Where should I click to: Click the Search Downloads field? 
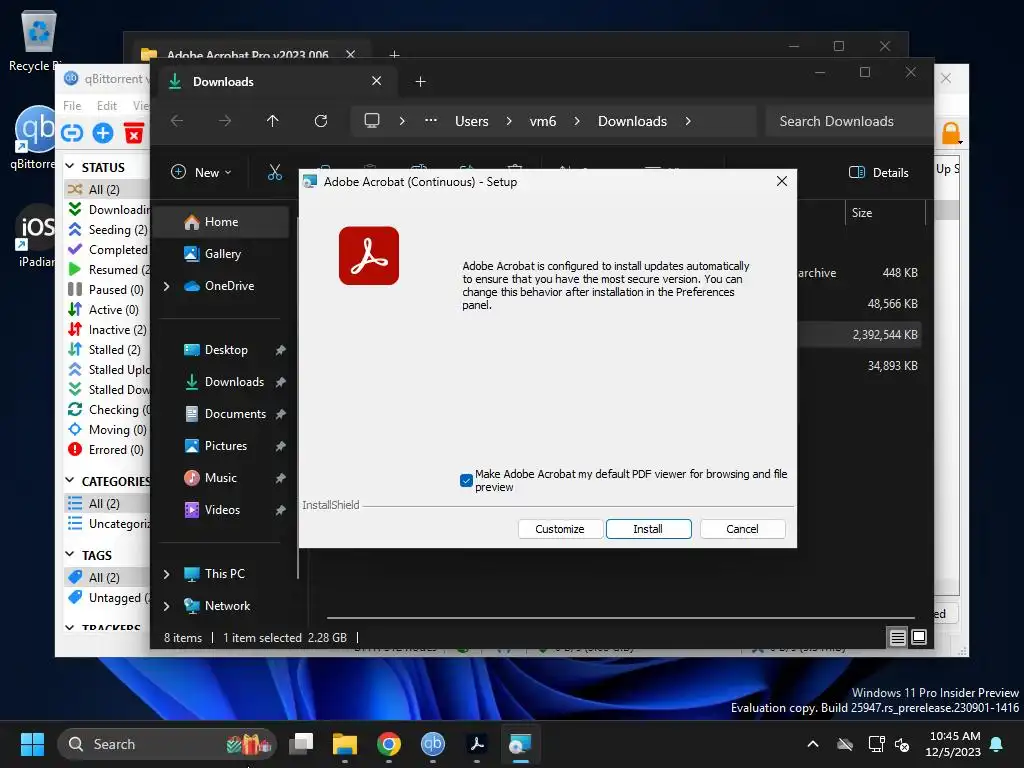click(x=848, y=121)
